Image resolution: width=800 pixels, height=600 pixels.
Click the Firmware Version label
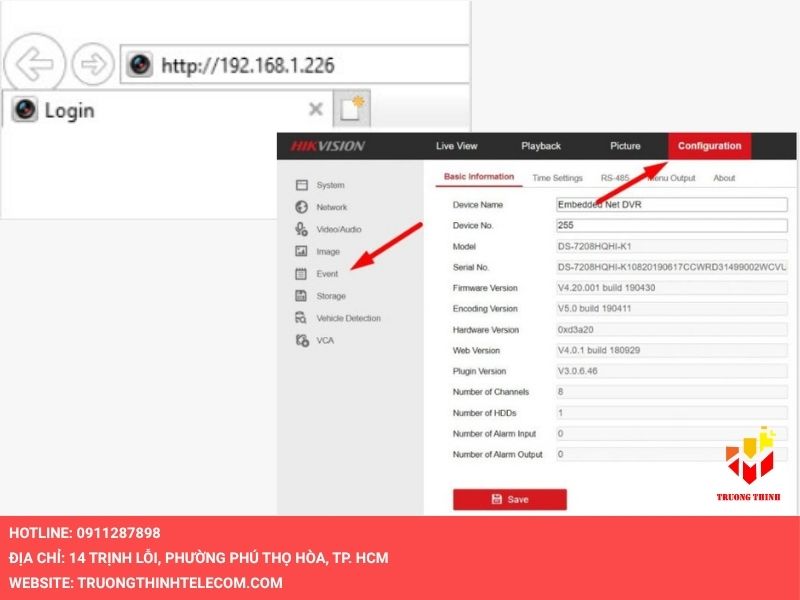pos(485,288)
